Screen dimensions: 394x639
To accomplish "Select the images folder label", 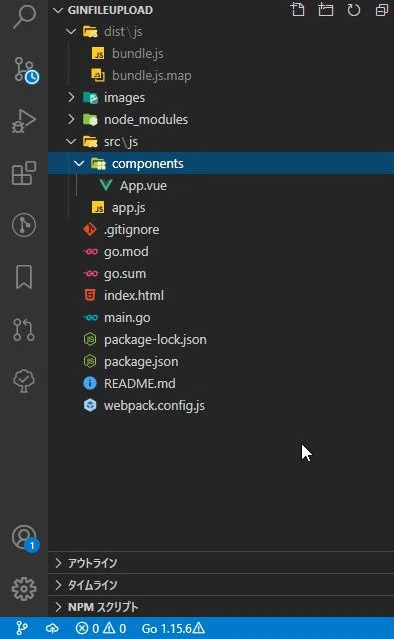I will pos(124,98).
